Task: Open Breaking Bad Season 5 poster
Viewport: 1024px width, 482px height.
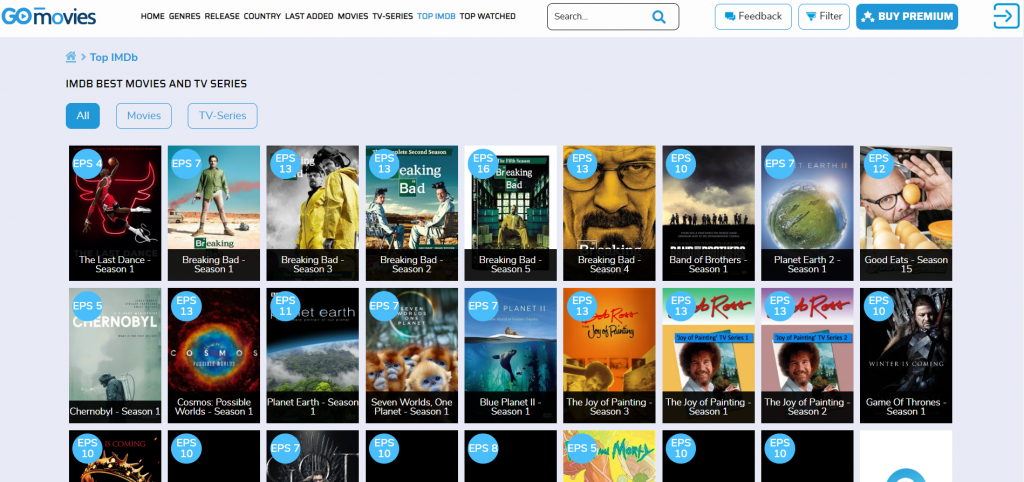Action: coord(511,213)
